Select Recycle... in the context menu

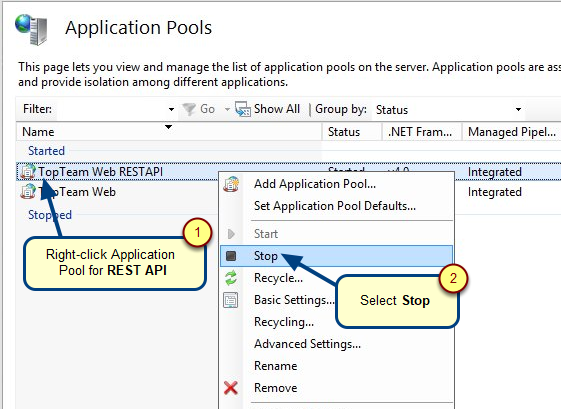[x=278, y=278]
